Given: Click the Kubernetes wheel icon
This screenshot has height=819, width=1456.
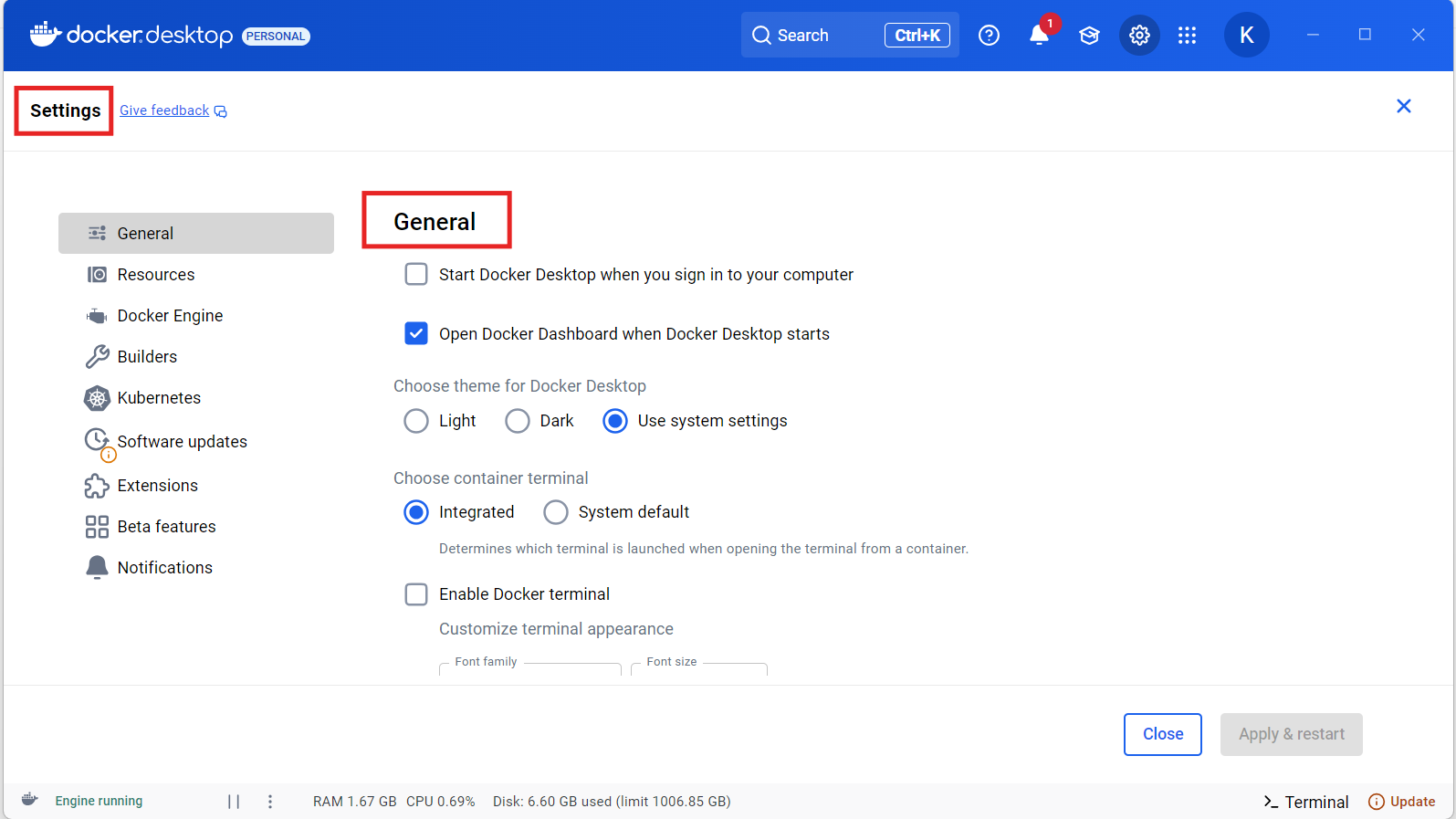Looking at the screenshot, I should click(97, 398).
